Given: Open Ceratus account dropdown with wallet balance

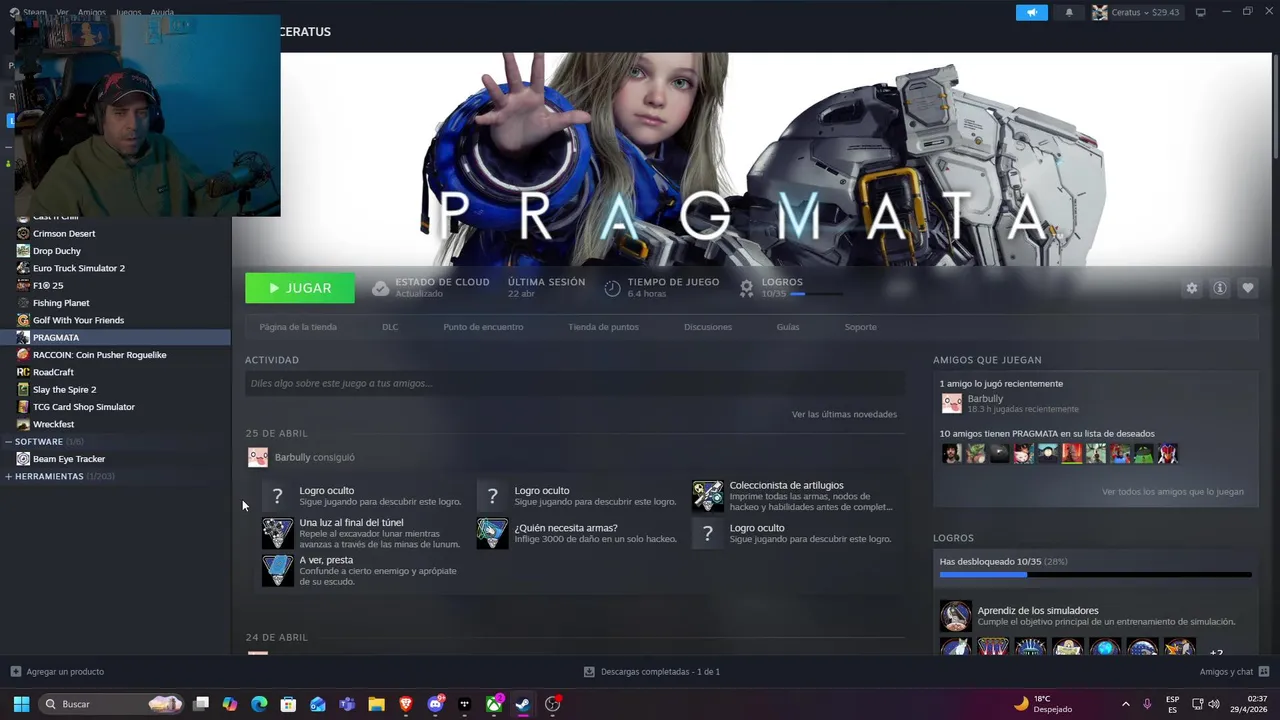Looking at the screenshot, I should (1137, 12).
